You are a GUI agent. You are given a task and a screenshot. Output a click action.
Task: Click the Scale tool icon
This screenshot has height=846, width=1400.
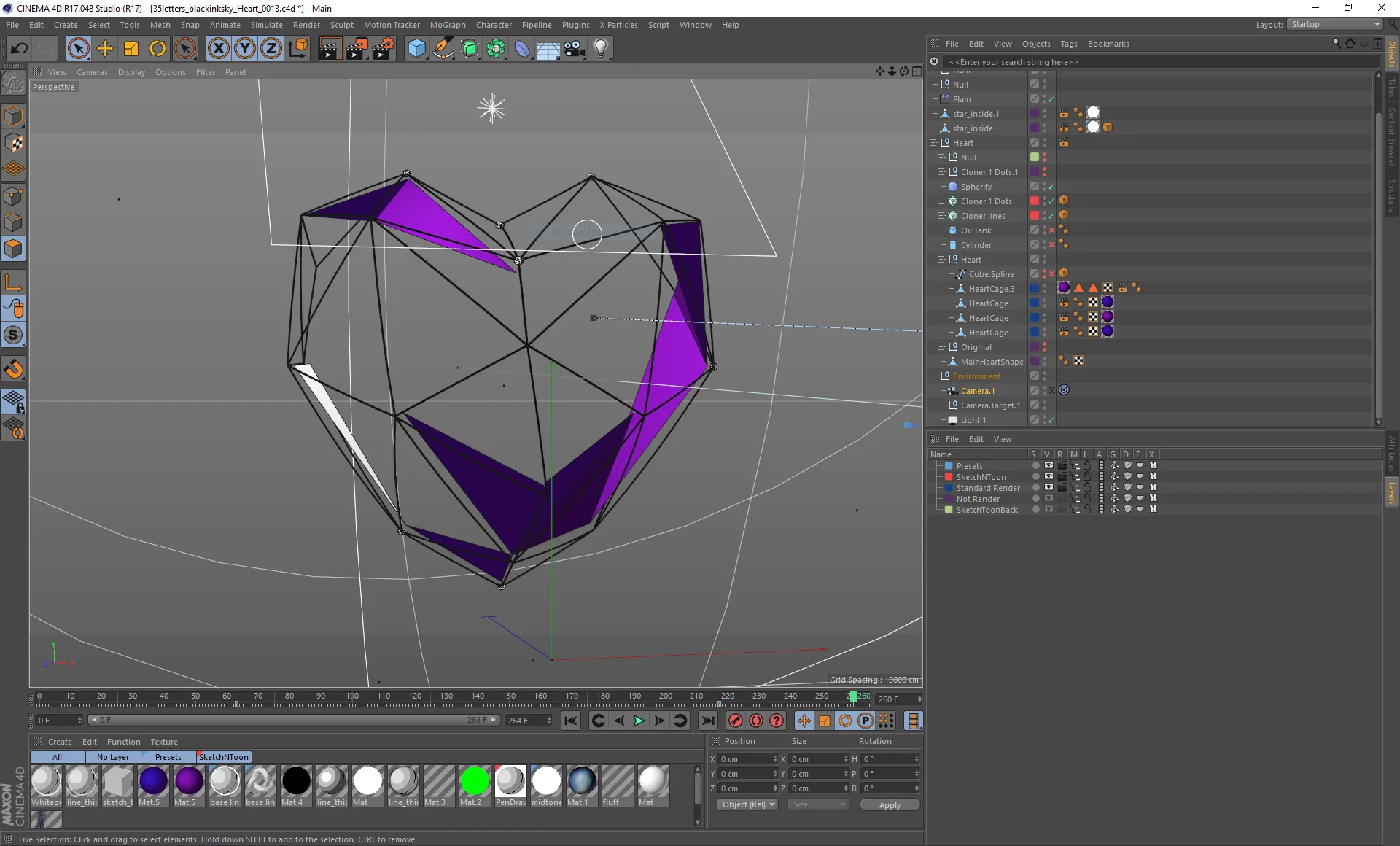131,49
